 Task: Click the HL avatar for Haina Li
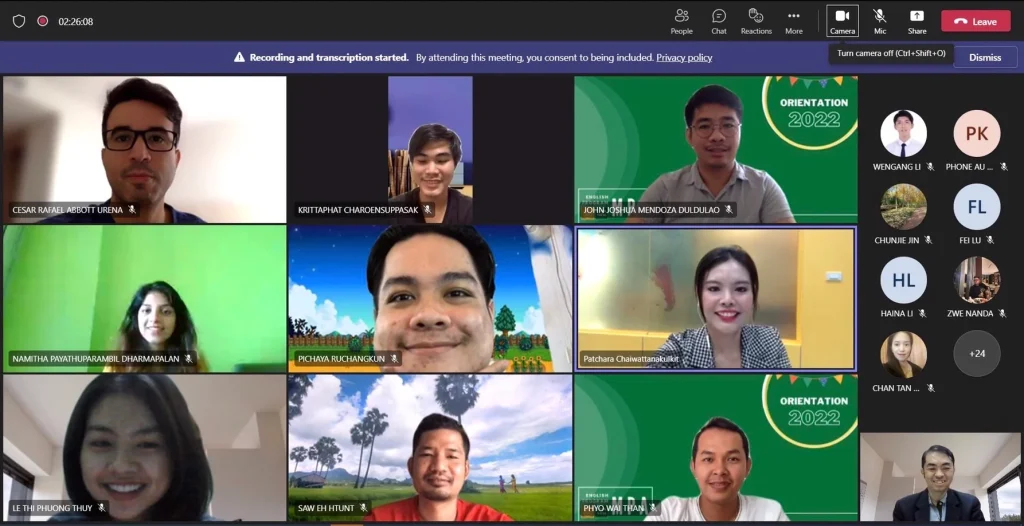tap(903, 281)
